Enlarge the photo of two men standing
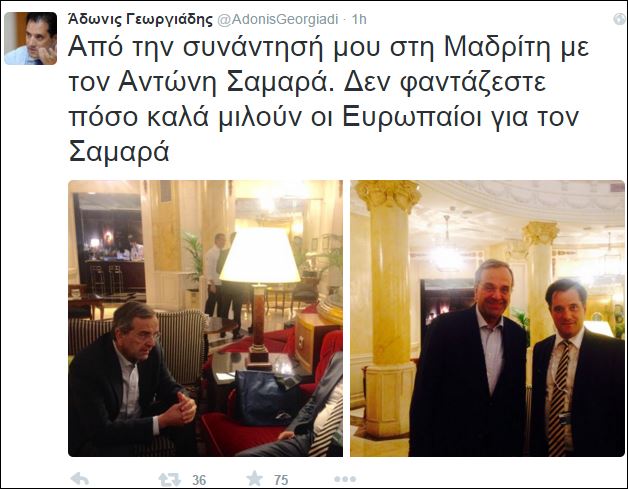 tap(487, 318)
